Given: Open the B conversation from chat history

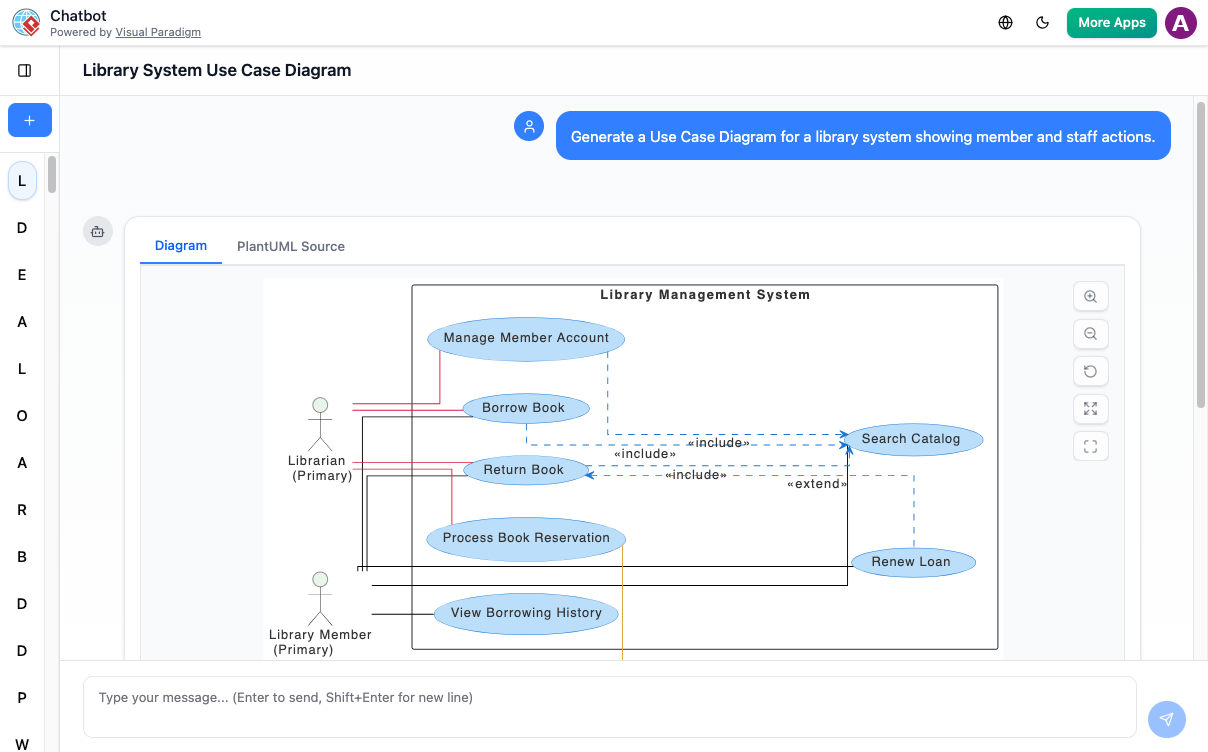Looking at the screenshot, I should pyautogui.click(x=21, y=556).
